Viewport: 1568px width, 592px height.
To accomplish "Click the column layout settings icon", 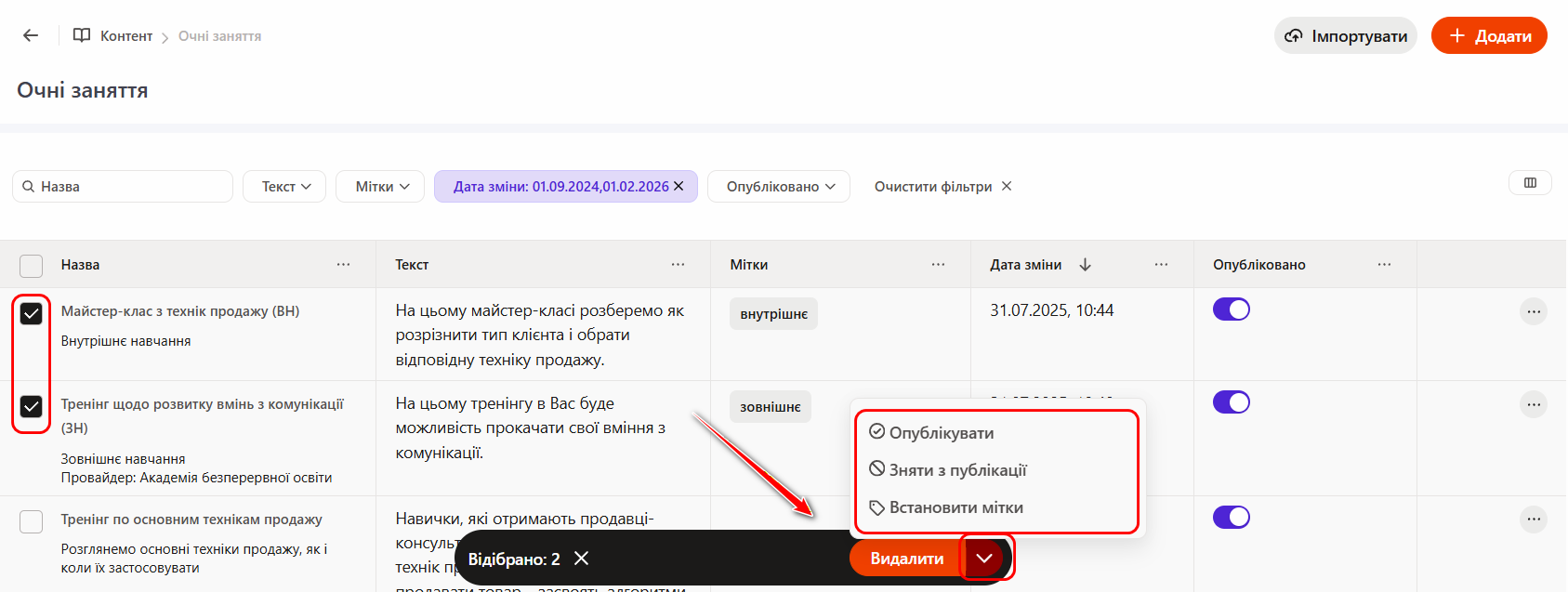I will [x=1530, y=183].
